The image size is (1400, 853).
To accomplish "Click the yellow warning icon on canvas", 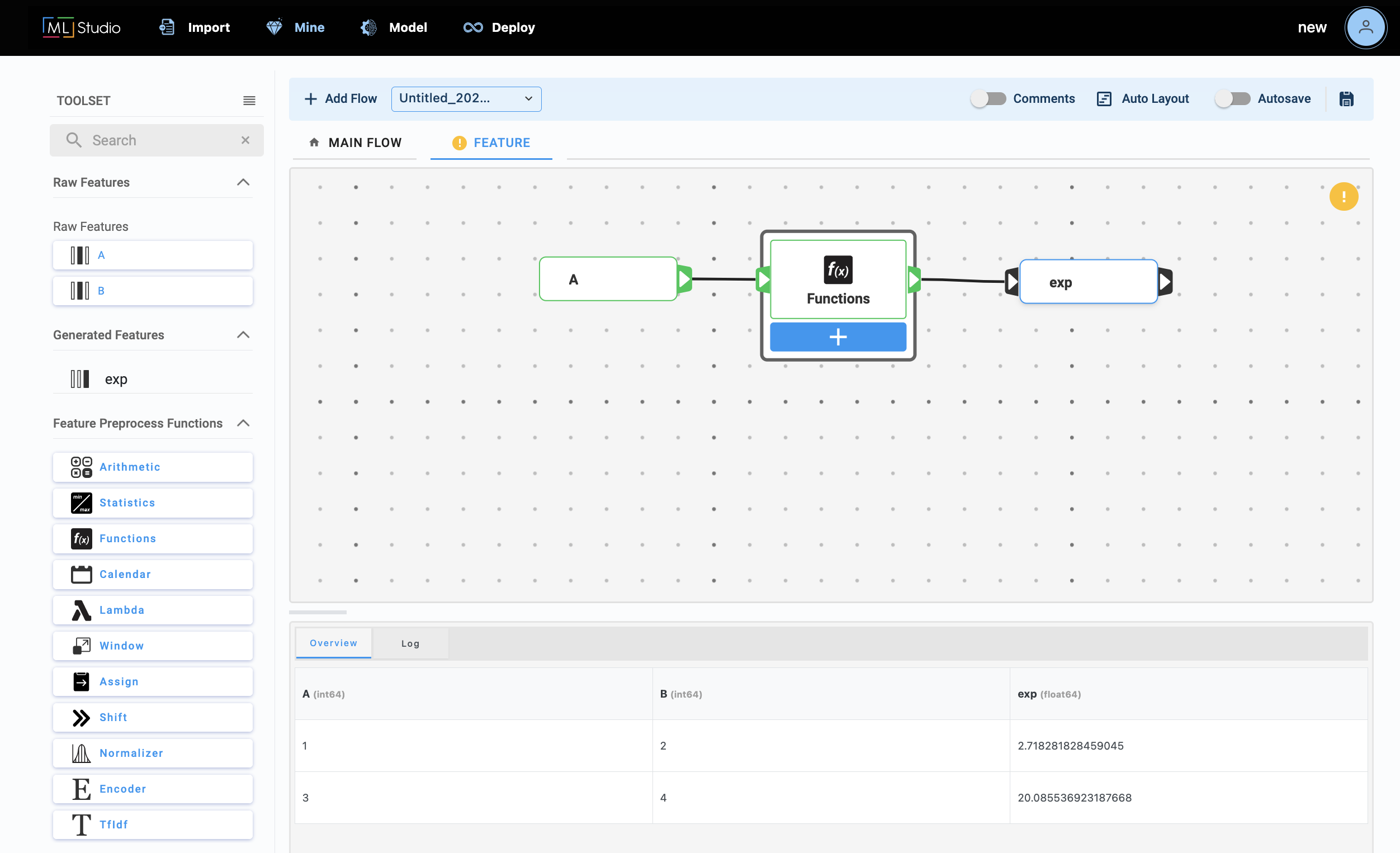I will coord(1343,197).
